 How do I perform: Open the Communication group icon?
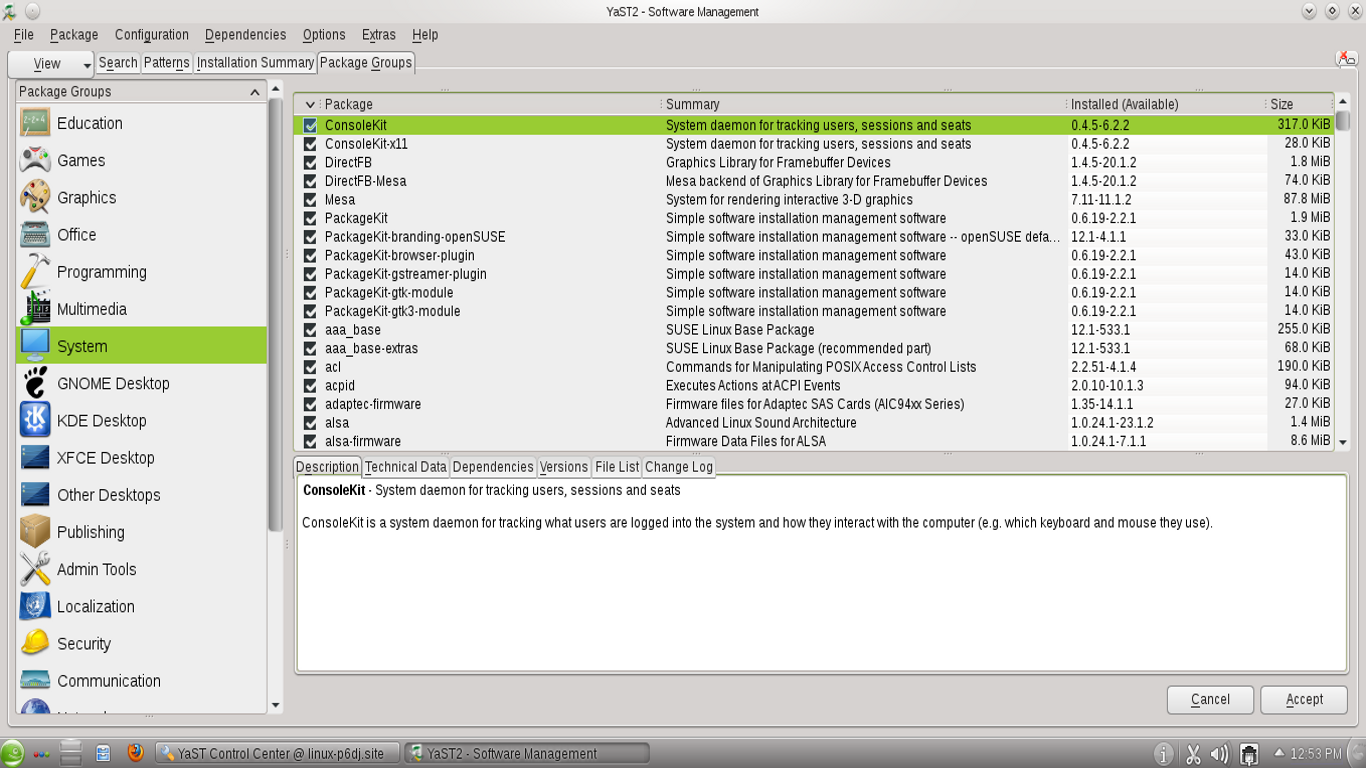pyautogui.click(x=35, y=680)
